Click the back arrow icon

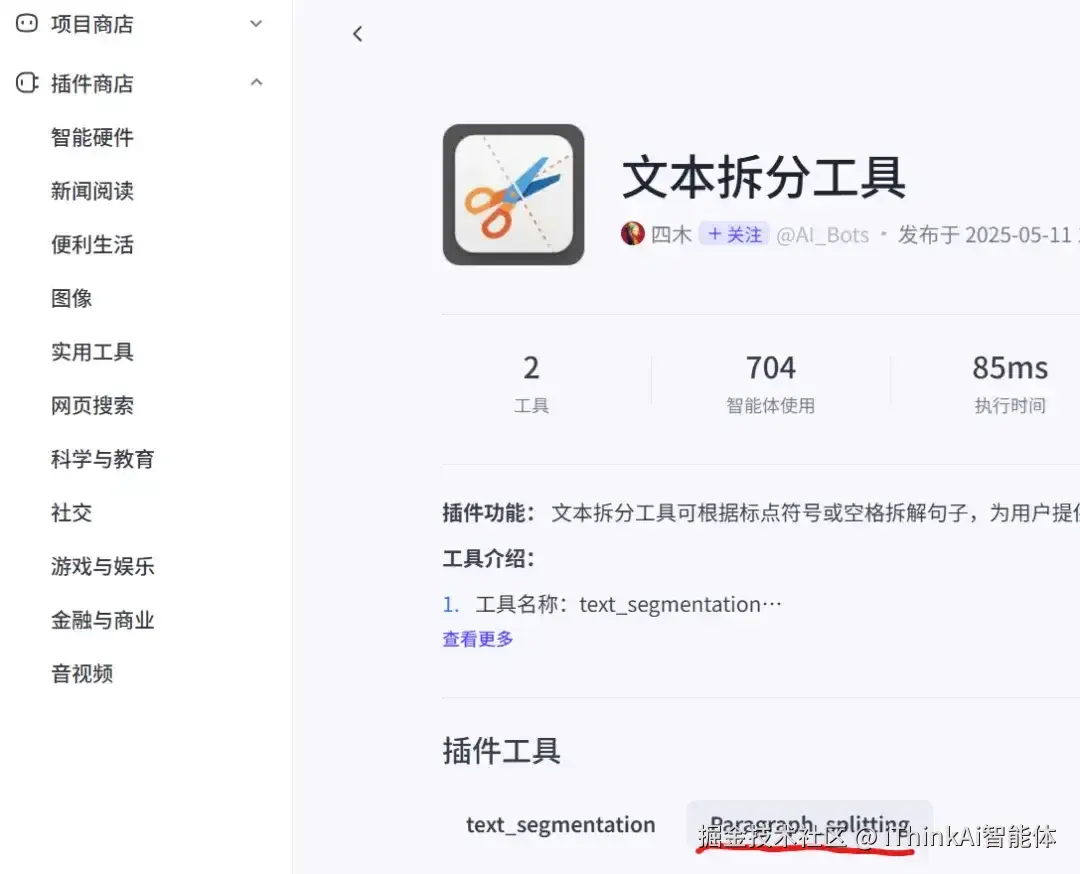pyautogui.click(x=357, y=34)
